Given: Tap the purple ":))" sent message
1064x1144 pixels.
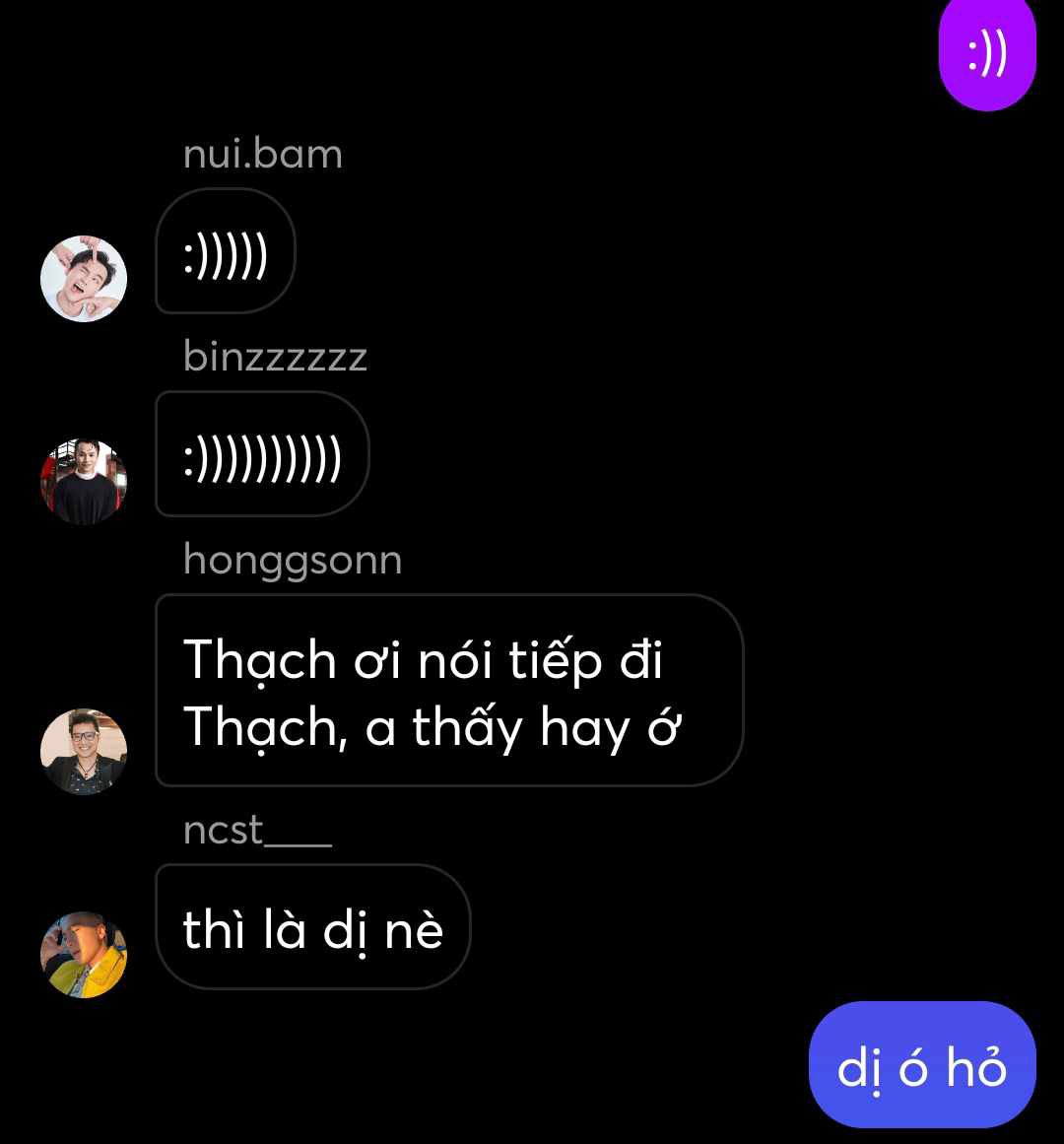Looking at the screenshot, I should (x=987, y=52).
